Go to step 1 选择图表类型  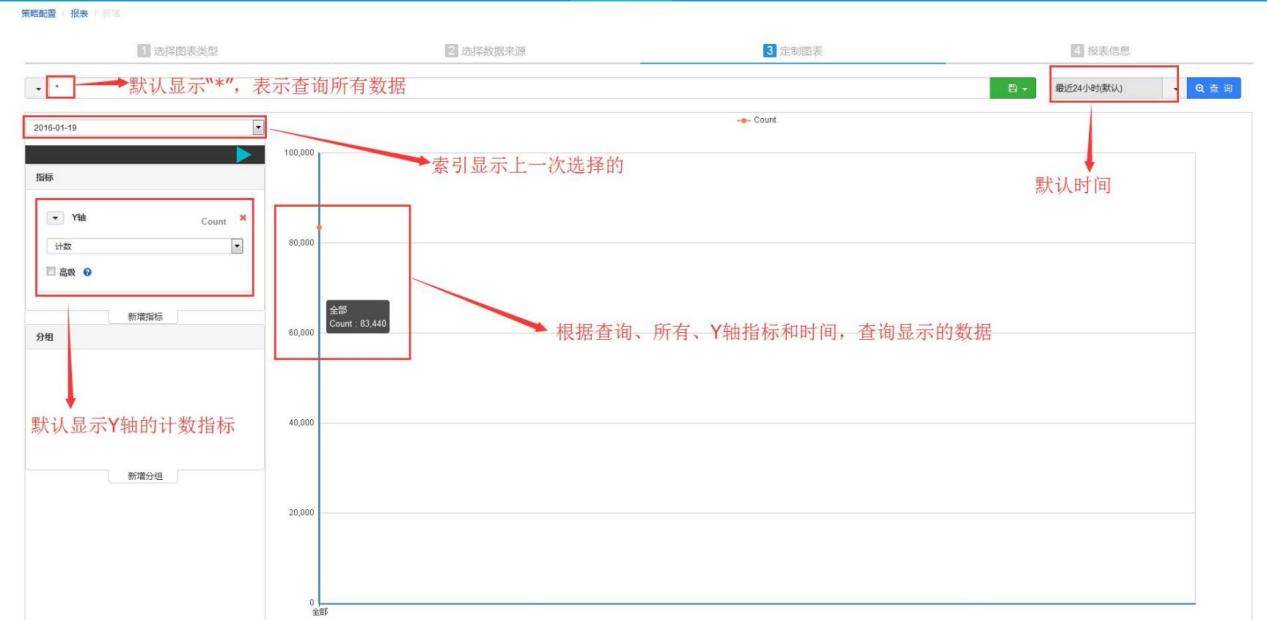(177, 51)
